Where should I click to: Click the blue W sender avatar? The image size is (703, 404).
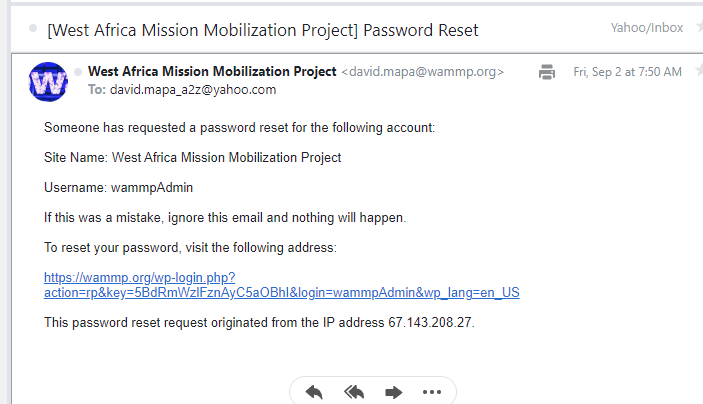[48, 82]
